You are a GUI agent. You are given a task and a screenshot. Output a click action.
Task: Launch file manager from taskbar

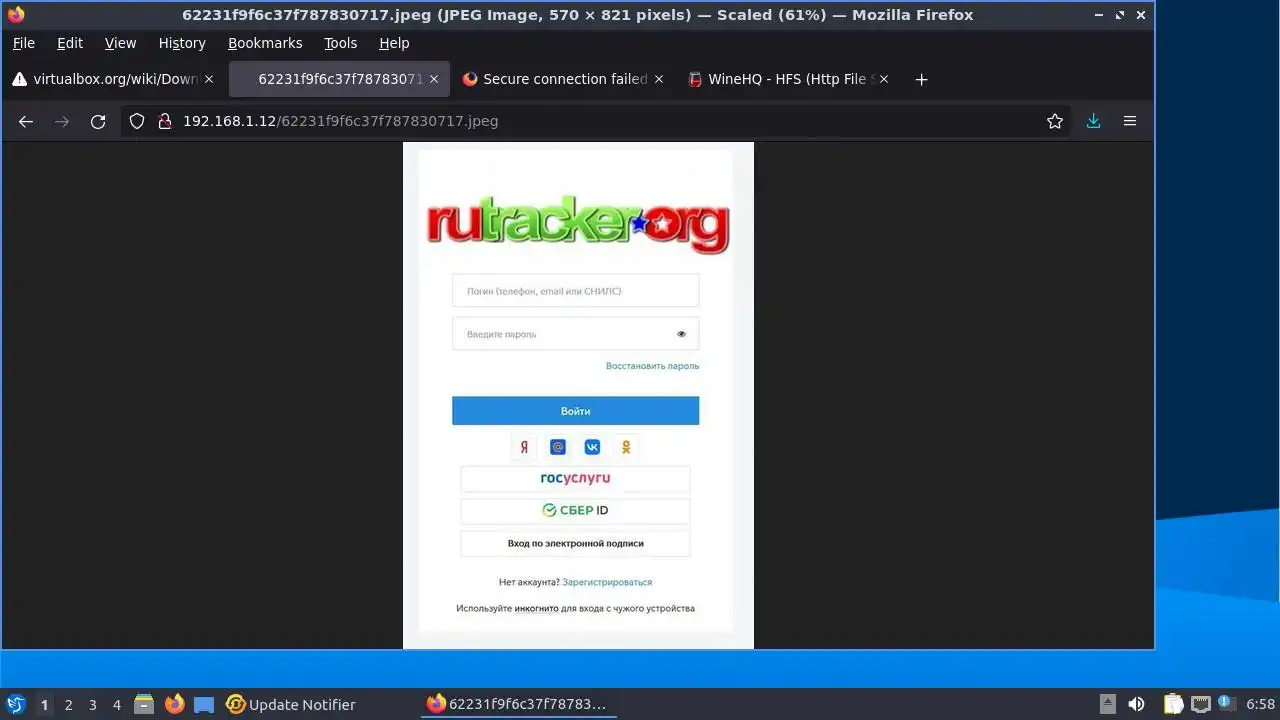coord(144,704)
